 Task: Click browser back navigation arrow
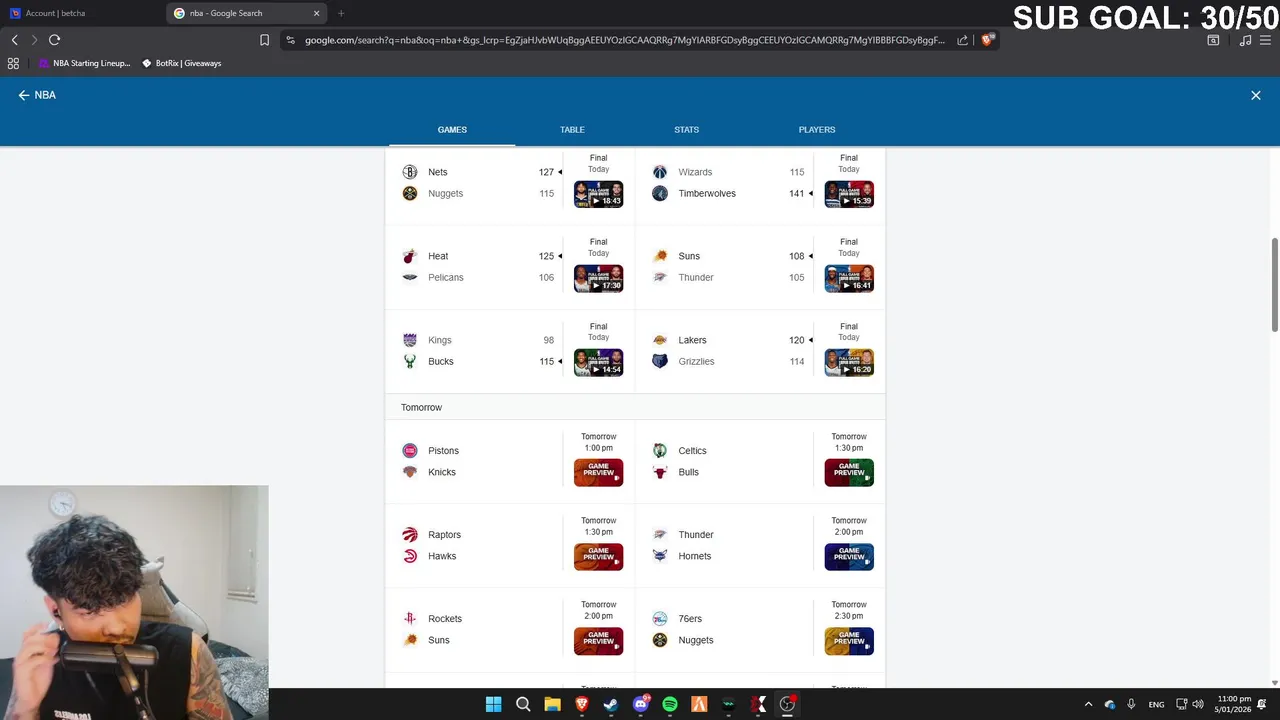point(14,40)
